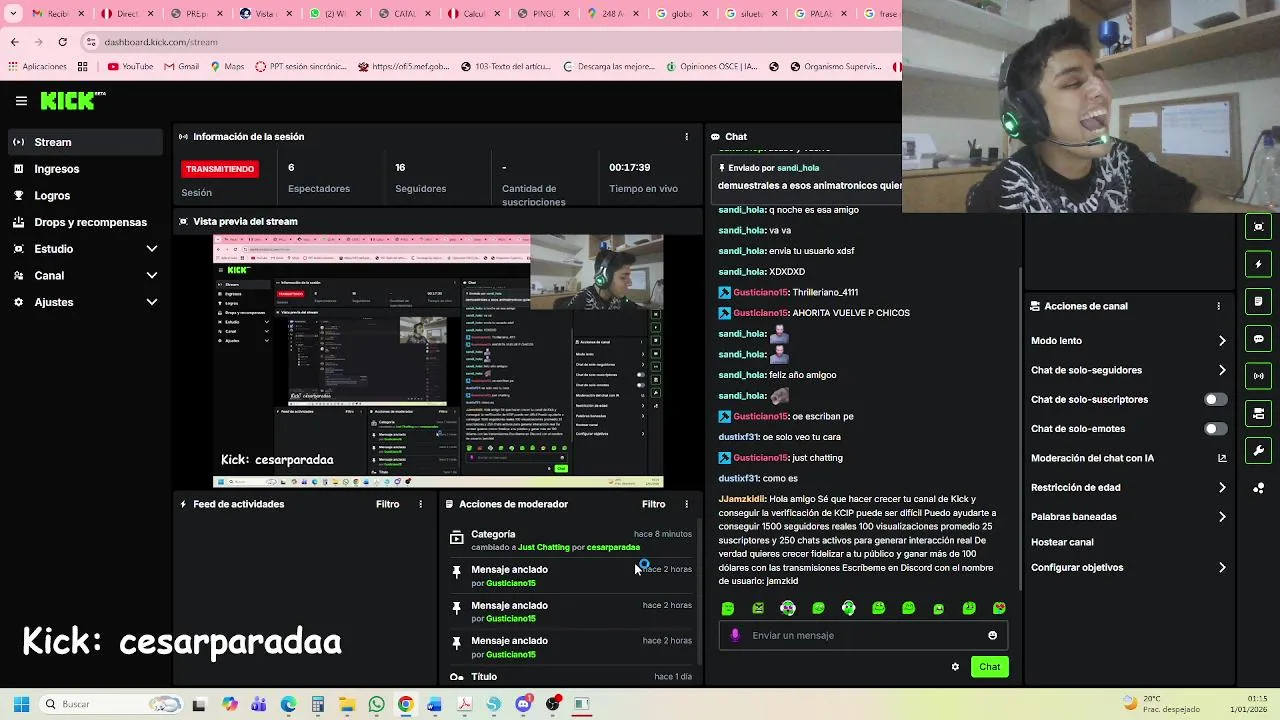Click the channel actions icon in right toolbar
This screenshot has width=1280, height=720.
(x=1259, y=413)
